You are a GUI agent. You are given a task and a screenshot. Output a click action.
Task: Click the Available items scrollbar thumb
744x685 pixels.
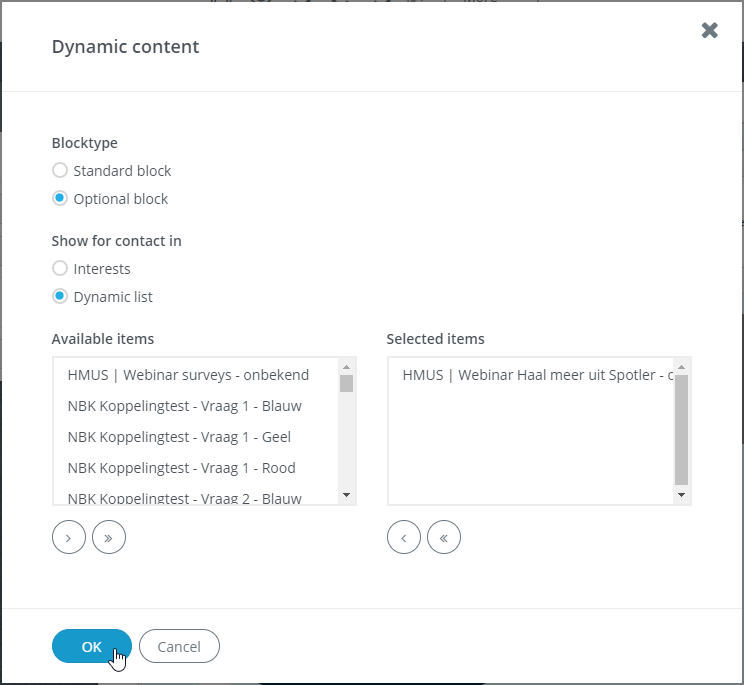(346, 383)
